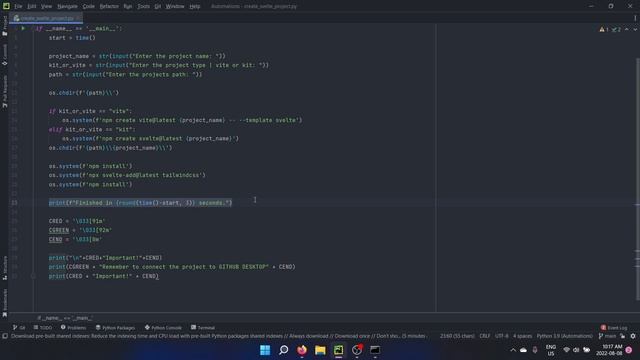Launch Firefox from the taskbar
This screenshot has height=360, width=640.
click(302, 350)
